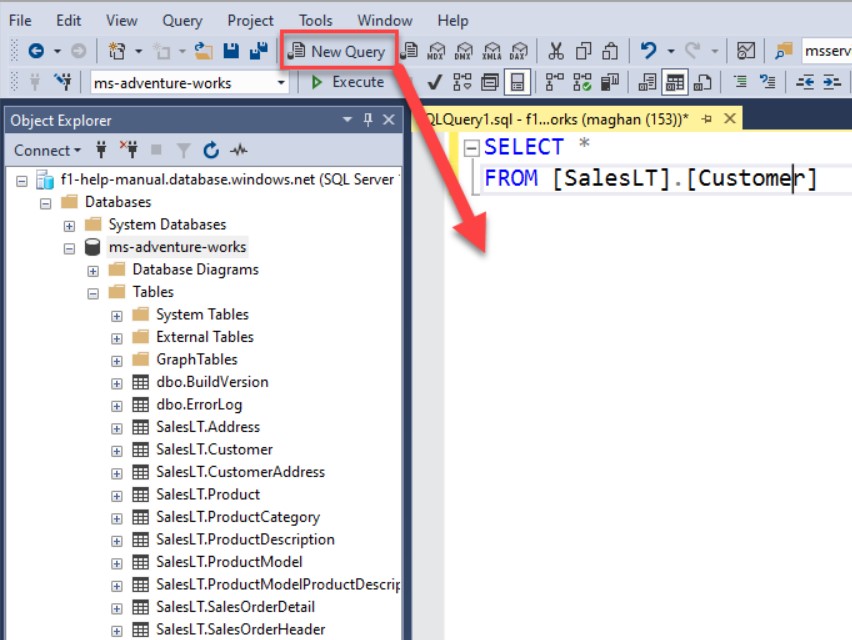This screenshot has height=640, width=852.
Task: Paste from the clipboard
Action: coord(610,51)
